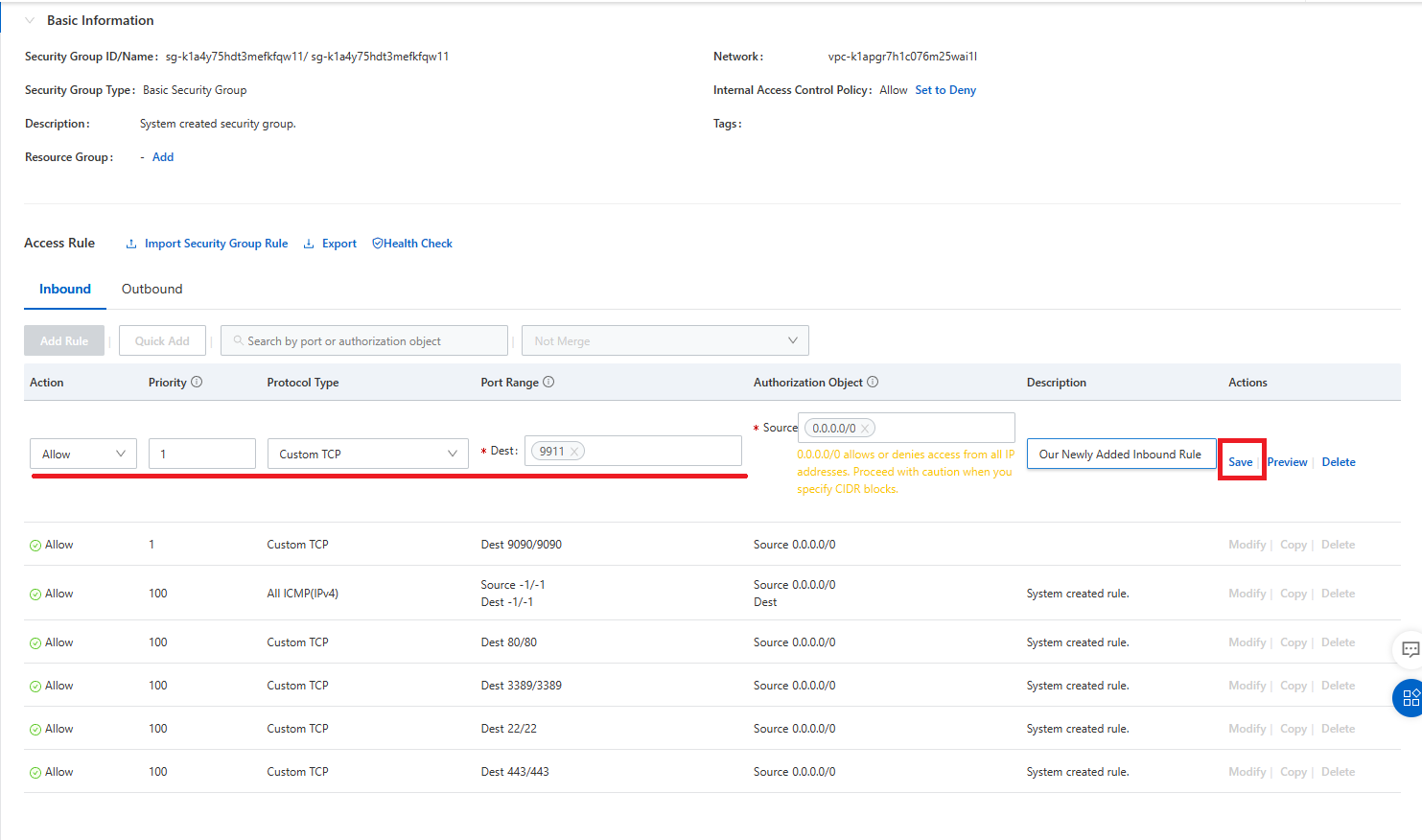This screenshot has height=840, width=1422.
Task: Click the Import Security Group Rule icon
Action: pos(131,244)
